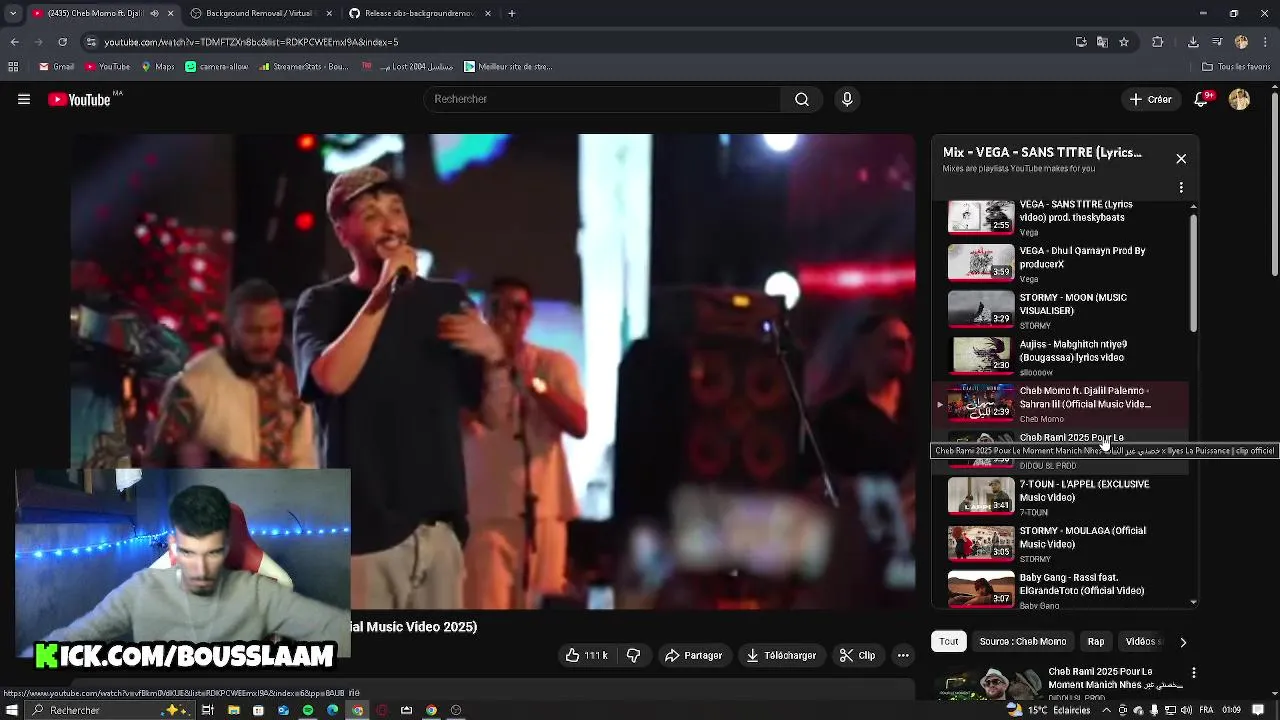
Task: Close the Mix playlist panel
Action: coord(1181,159)
